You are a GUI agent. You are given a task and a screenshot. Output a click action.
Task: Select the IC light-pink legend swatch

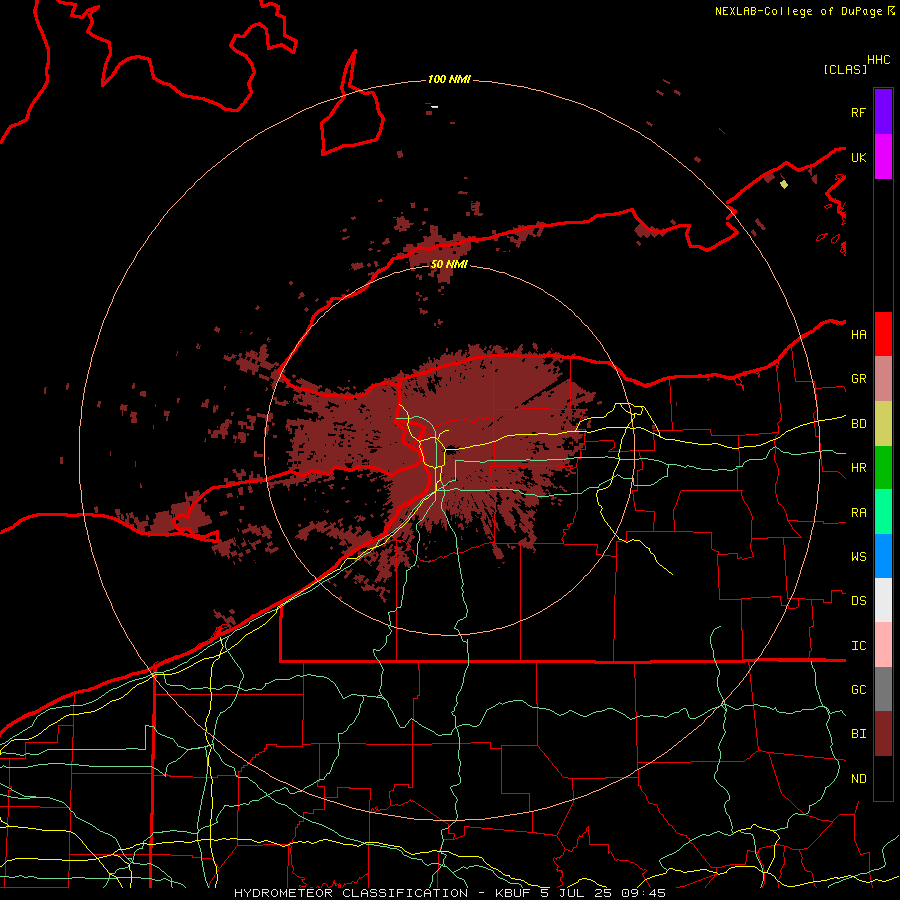click(x=883, y=645)
